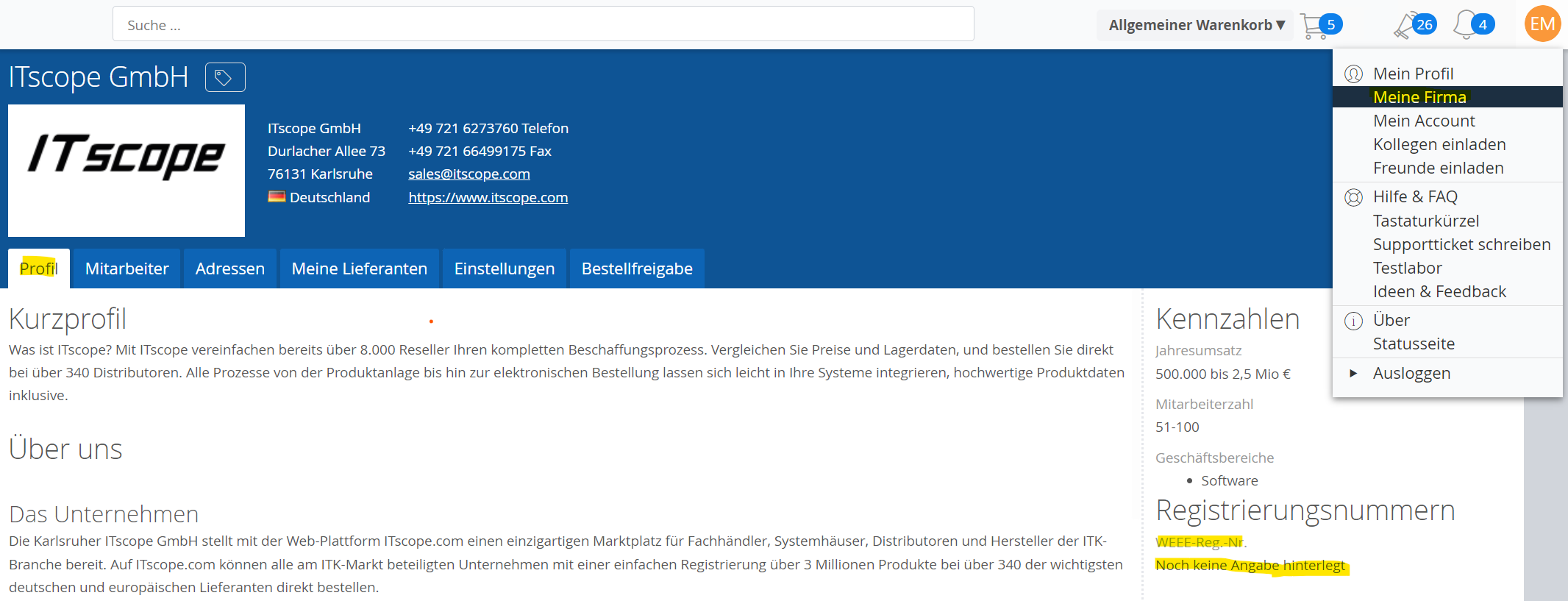The height and width of the screenshot is (601, 1568).
Task: Click the person icon beside Mein Profil
Action: click(x=1353, y=74)
